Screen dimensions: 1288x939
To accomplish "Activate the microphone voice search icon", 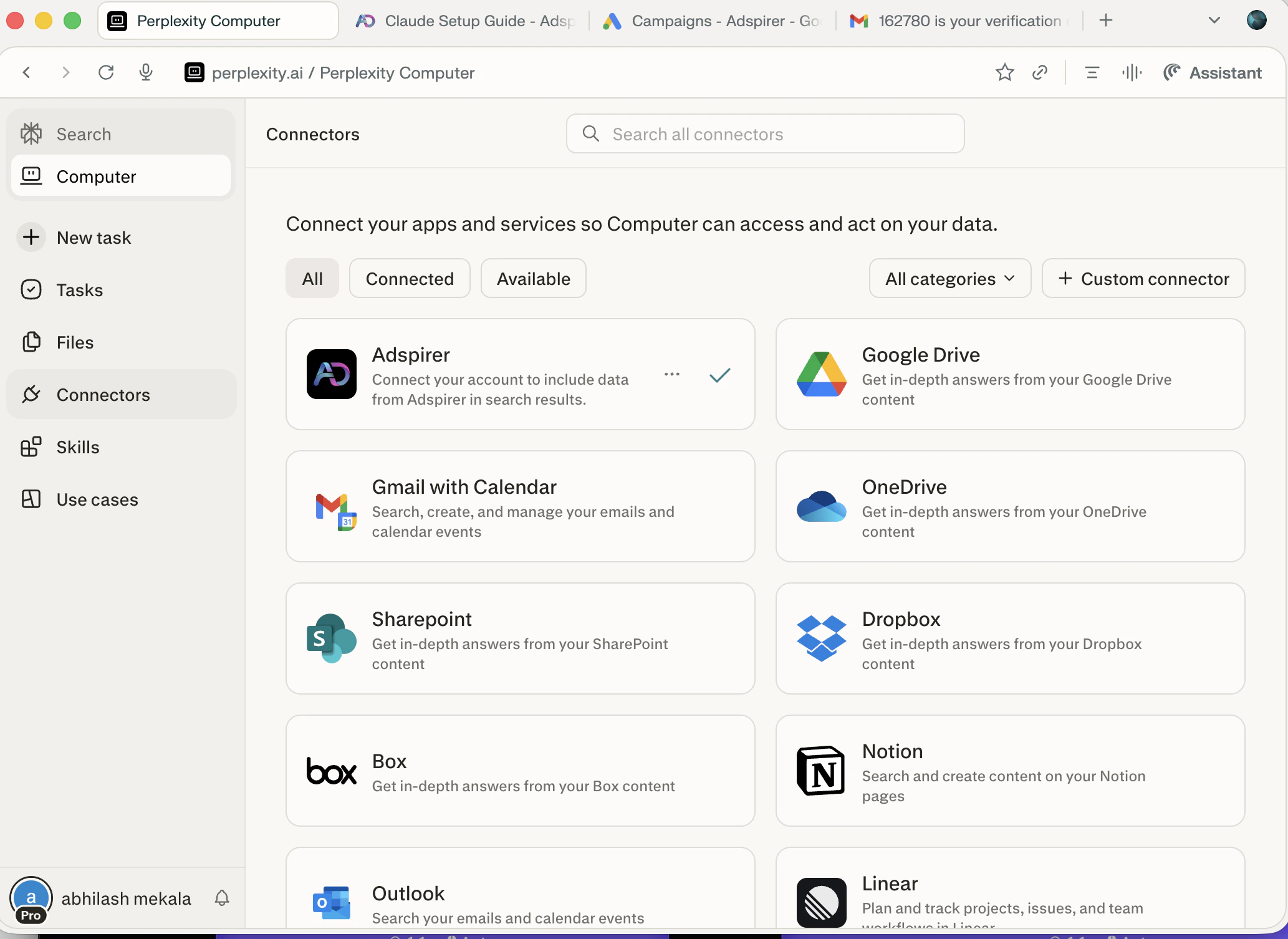I will (x=146, y=72).
